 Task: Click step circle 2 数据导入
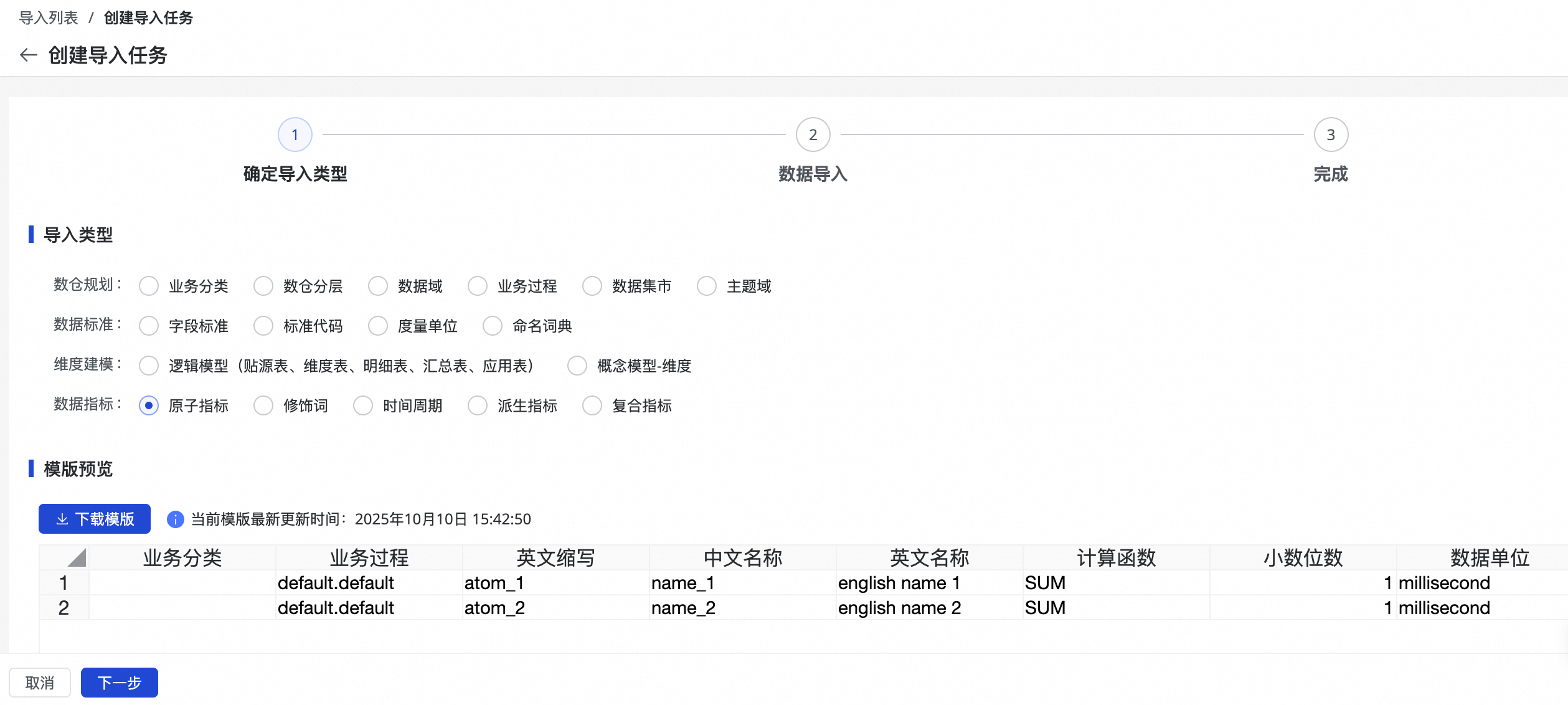pyautogui.click(x=813, y=134)
